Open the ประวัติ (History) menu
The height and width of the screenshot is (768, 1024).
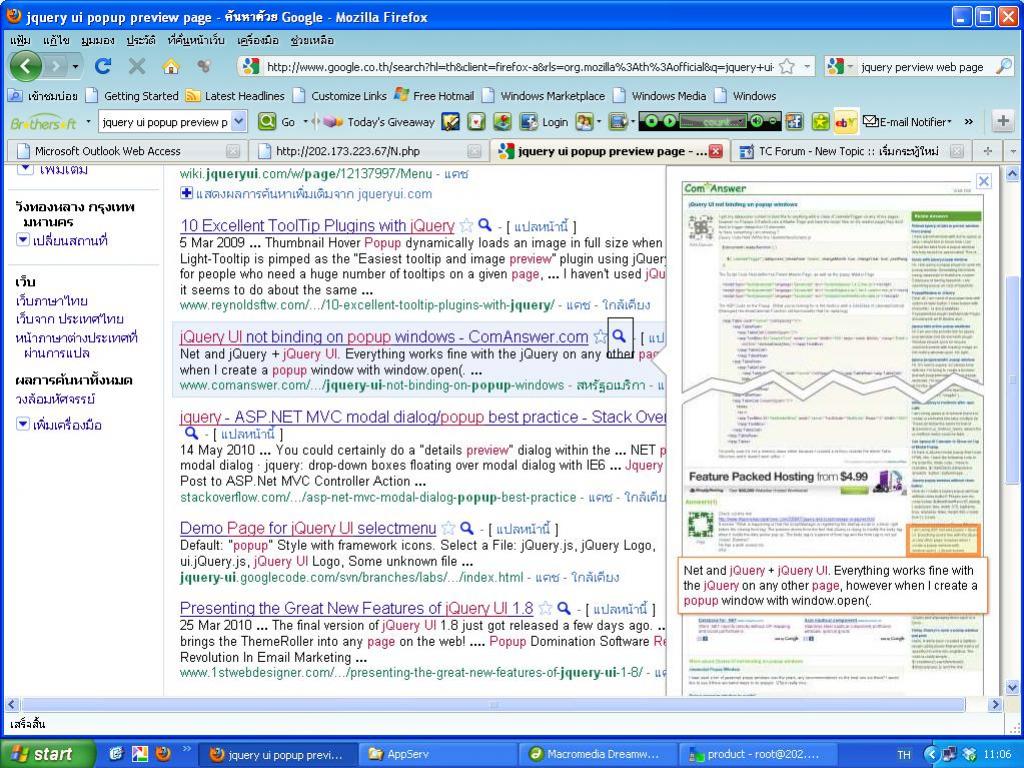[141, 40]
